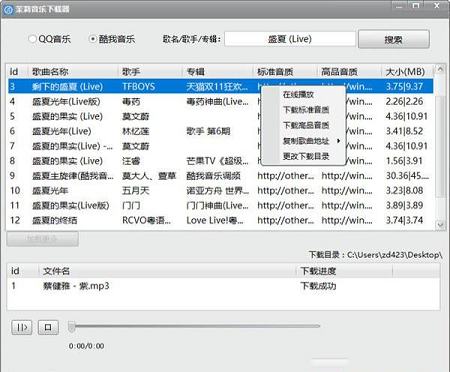Select song row with id 7
The height and width of the screenshot is (372, 450).
point(221,146)
